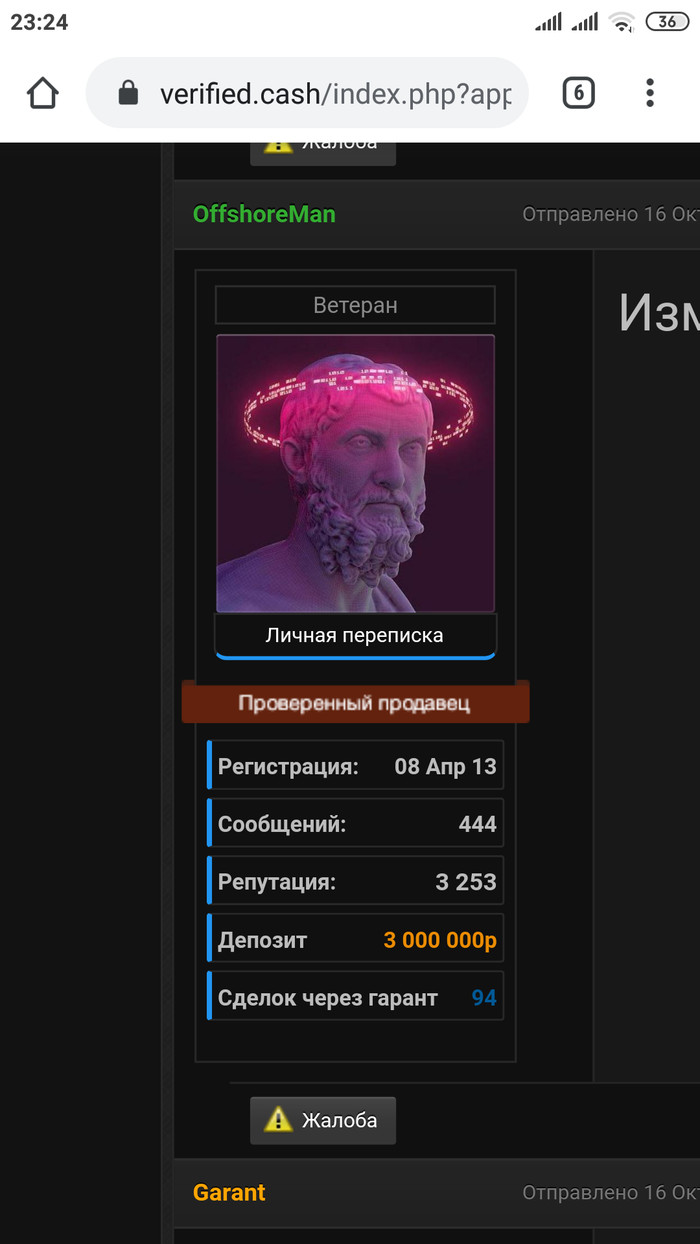Tap the padlock site security icon

click(127, 93)
